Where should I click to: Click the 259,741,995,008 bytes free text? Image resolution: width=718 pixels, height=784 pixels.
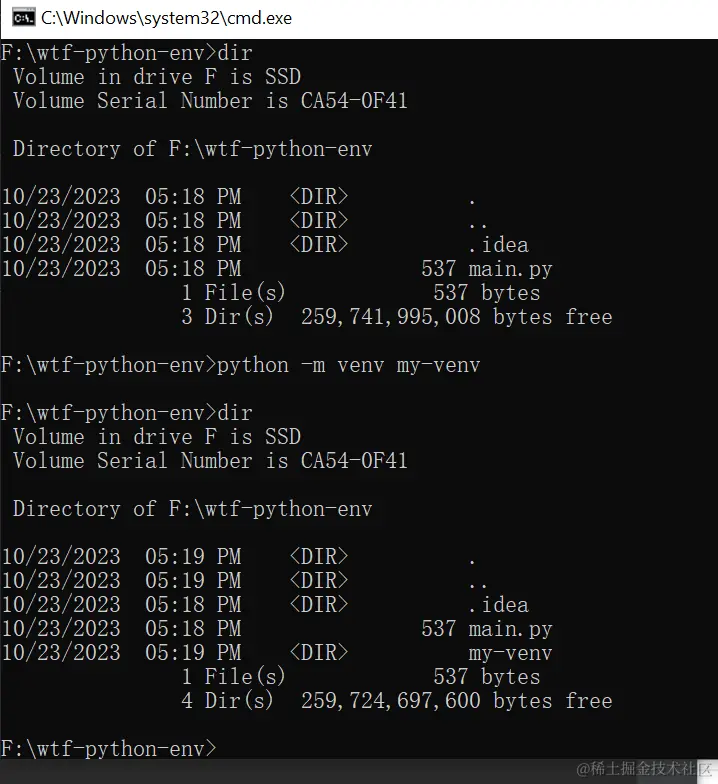[456, 317]
